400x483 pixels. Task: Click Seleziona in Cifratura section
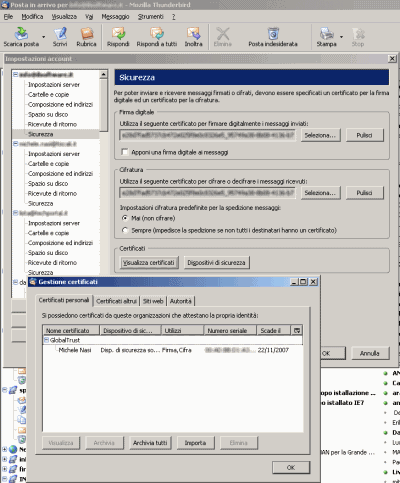[x=320, y=193]
